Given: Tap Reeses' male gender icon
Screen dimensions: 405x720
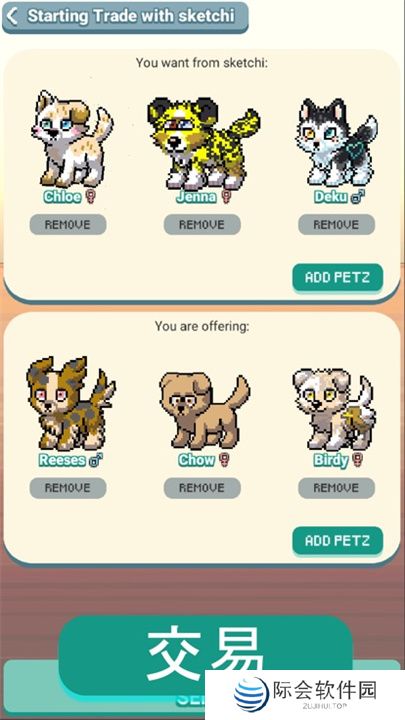Looking at the screenshot, I should [96, 460].
